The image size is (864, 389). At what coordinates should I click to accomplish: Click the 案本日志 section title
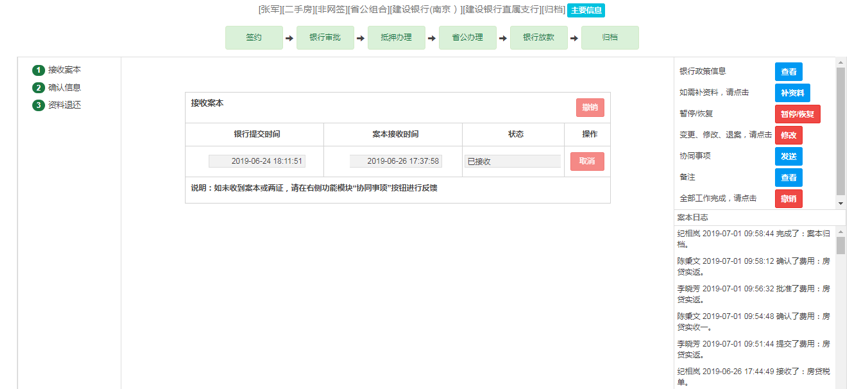(x=692, y=218)
